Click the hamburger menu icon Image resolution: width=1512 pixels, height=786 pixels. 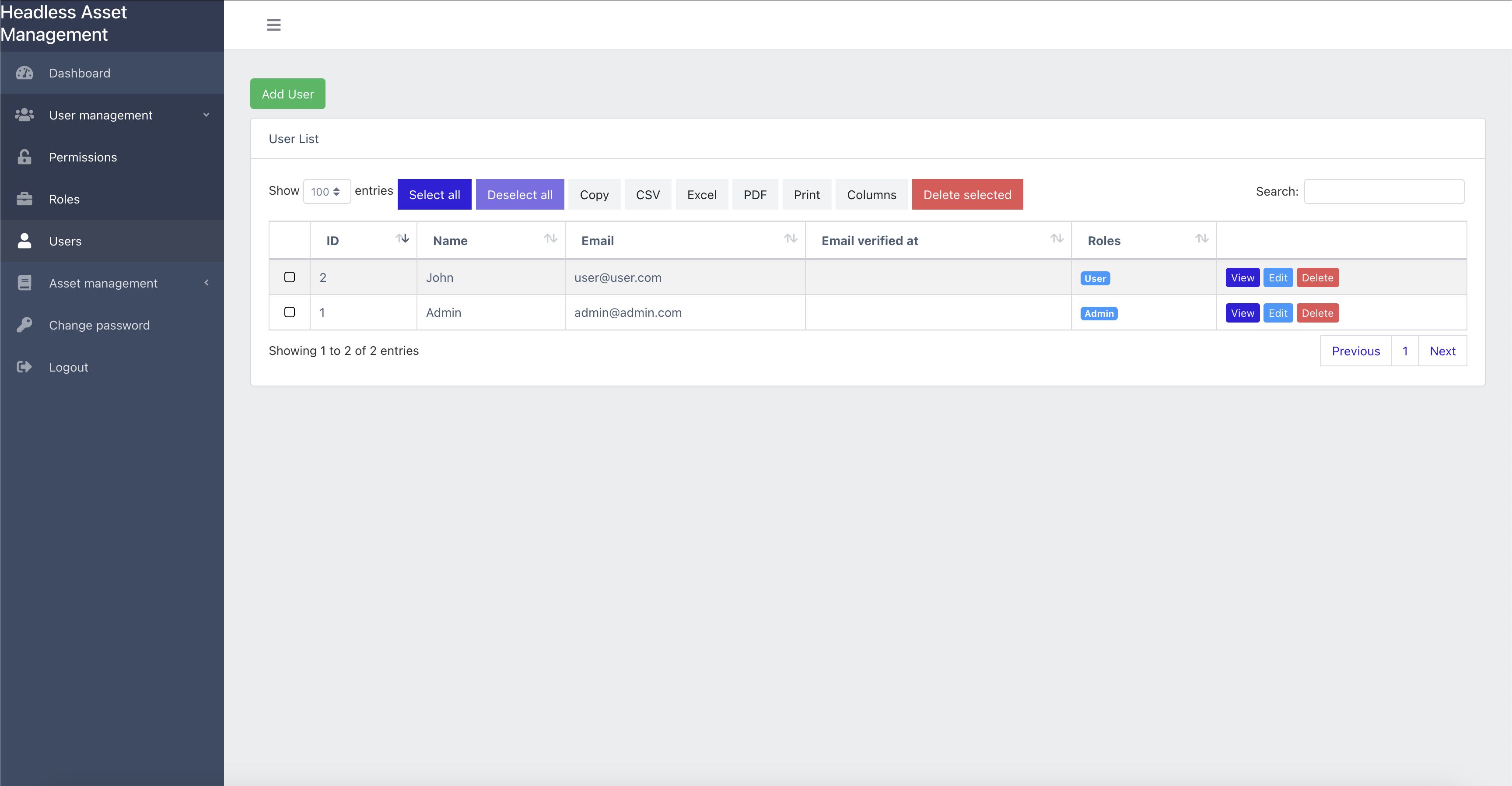coord(273,25)
